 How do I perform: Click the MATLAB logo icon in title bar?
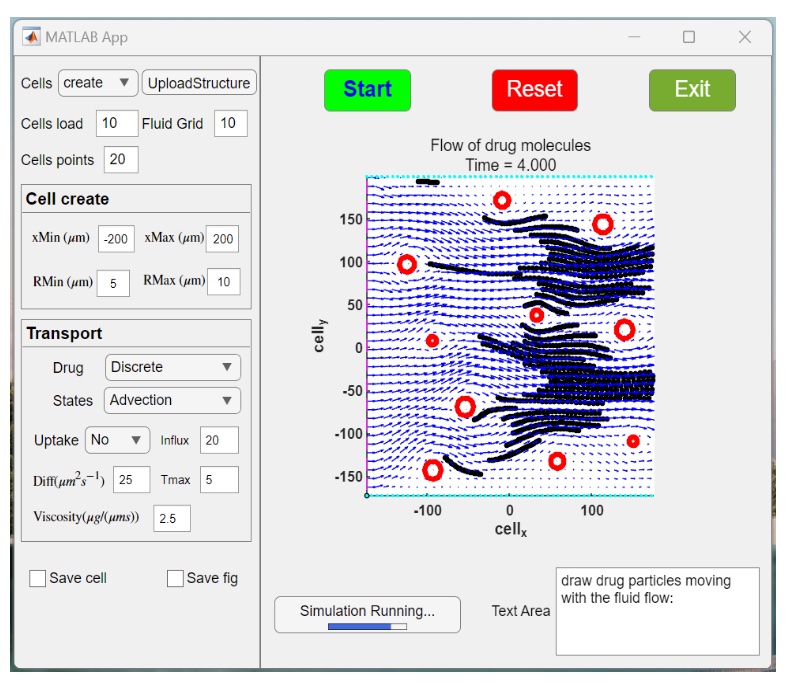coord(31,37)
